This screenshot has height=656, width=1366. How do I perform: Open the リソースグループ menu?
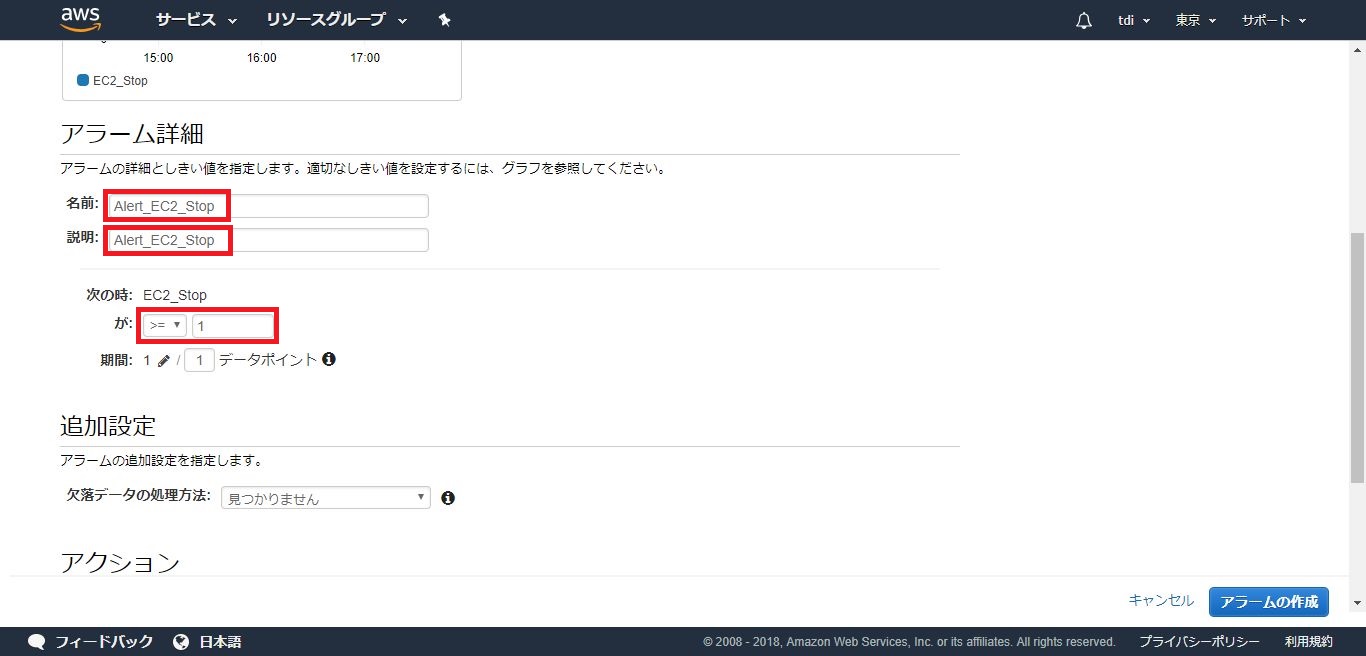337,20
